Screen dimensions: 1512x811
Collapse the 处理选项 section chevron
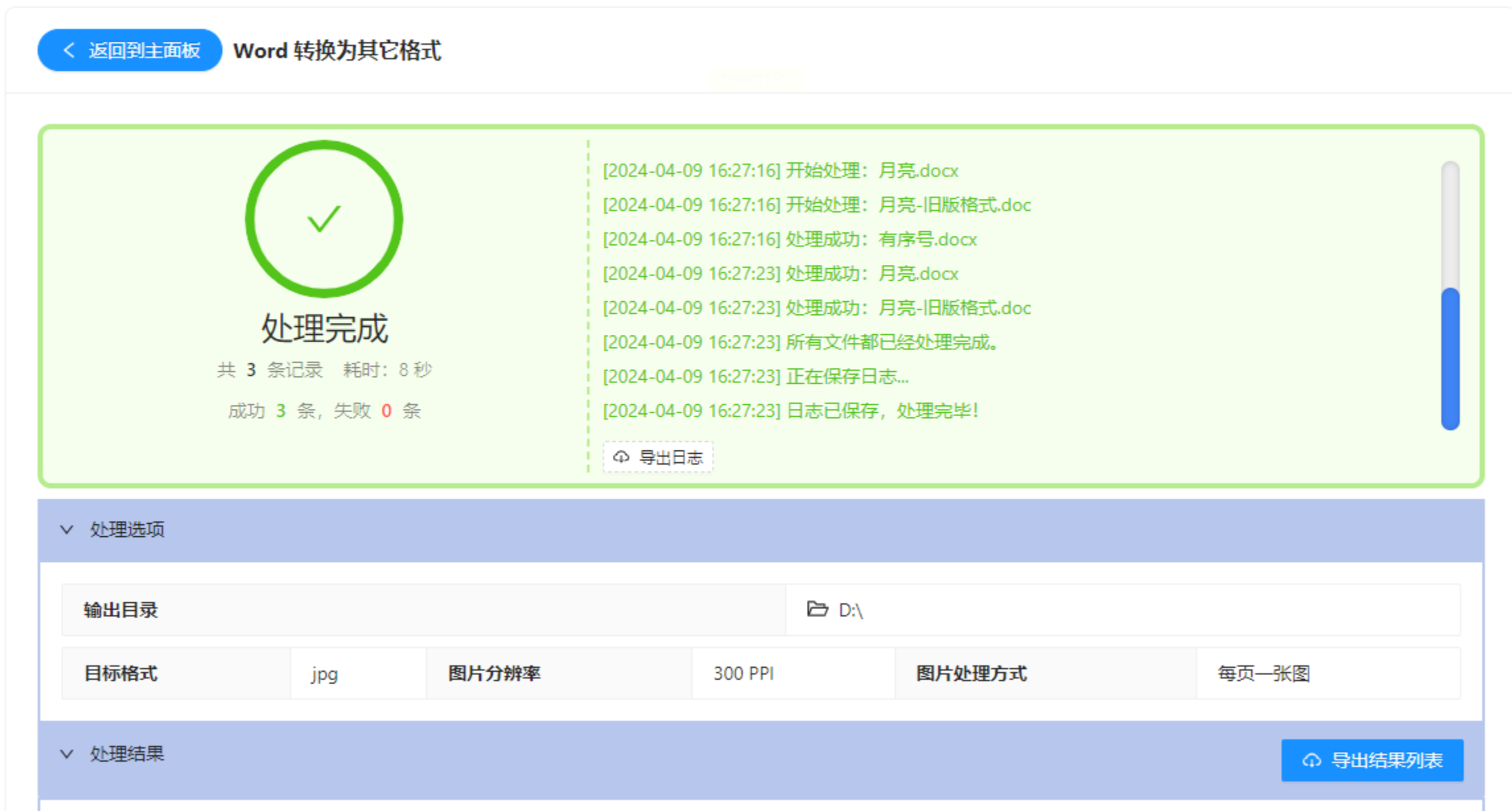(x=66, y=530)
